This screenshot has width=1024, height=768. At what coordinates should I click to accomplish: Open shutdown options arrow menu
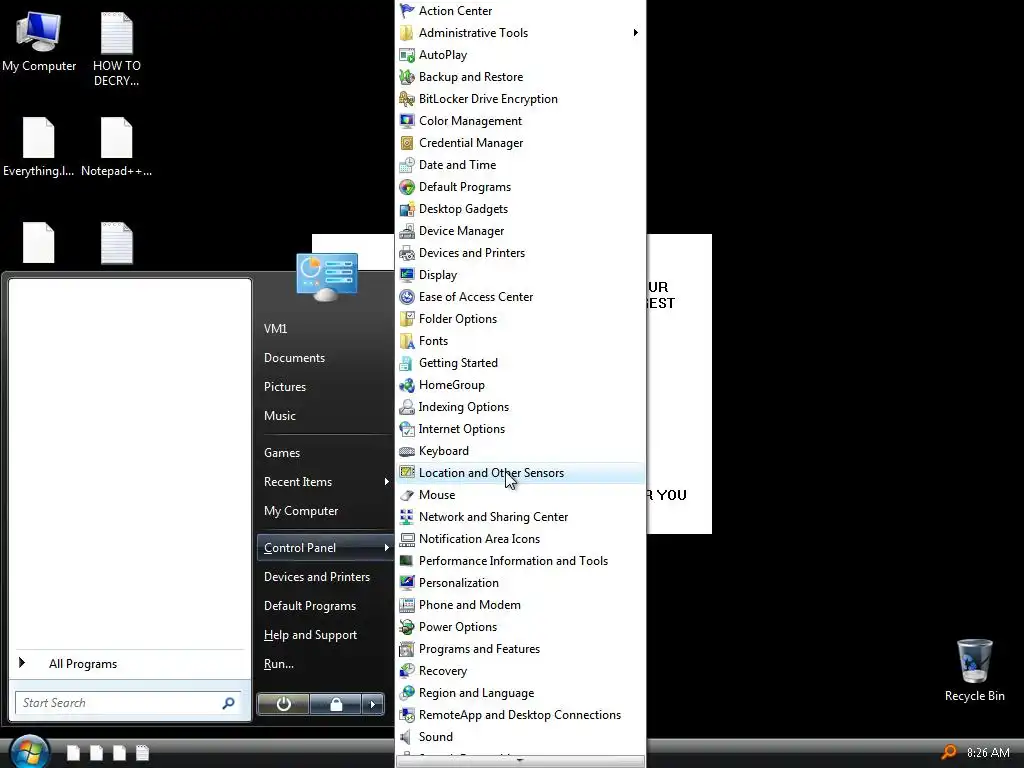click(x=373, y=704)
